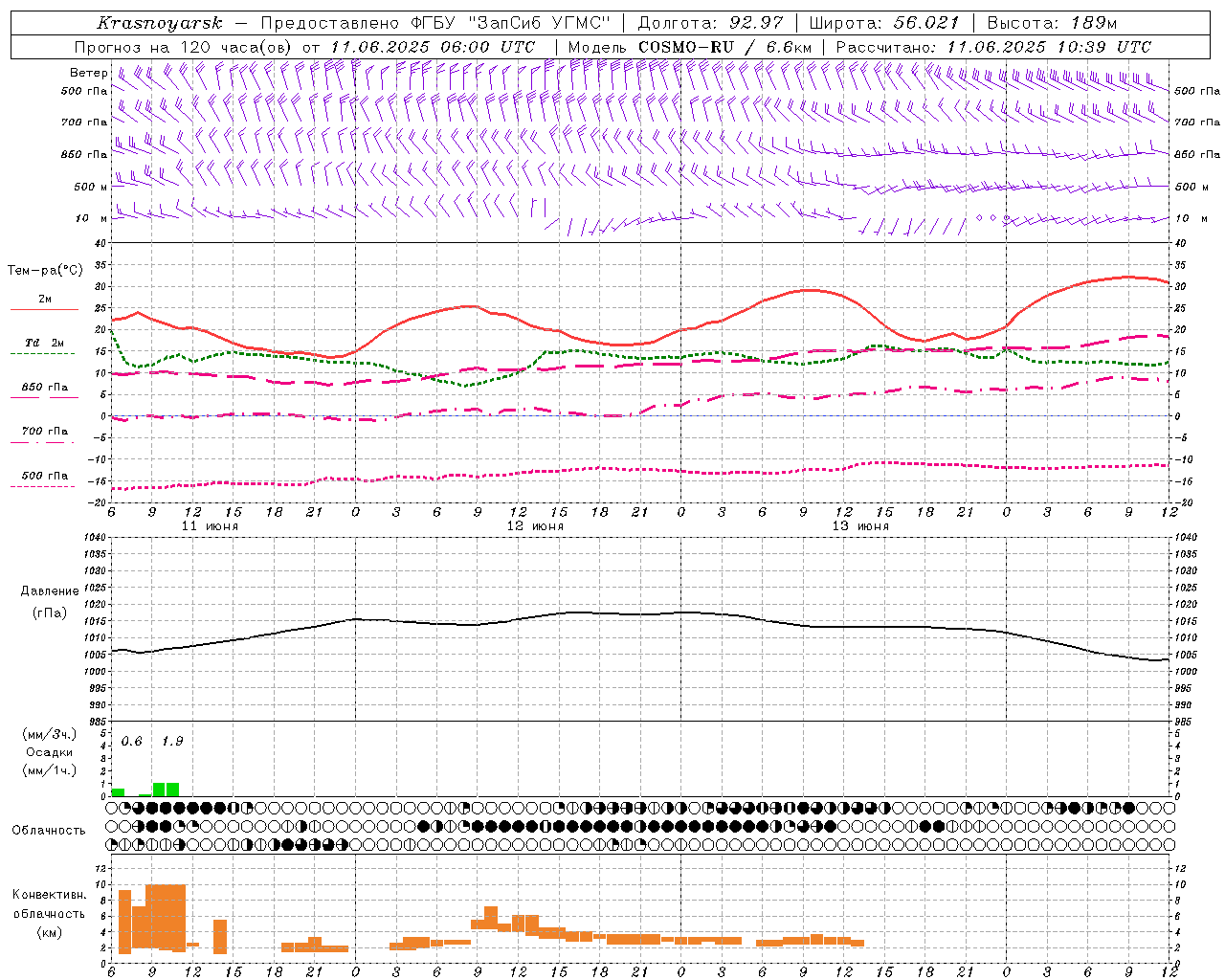Image resolution: width=1225 pixels, height=980 pixels.
Task: Click the 'Осадки' precipitation label
Action: pos(50,752)
